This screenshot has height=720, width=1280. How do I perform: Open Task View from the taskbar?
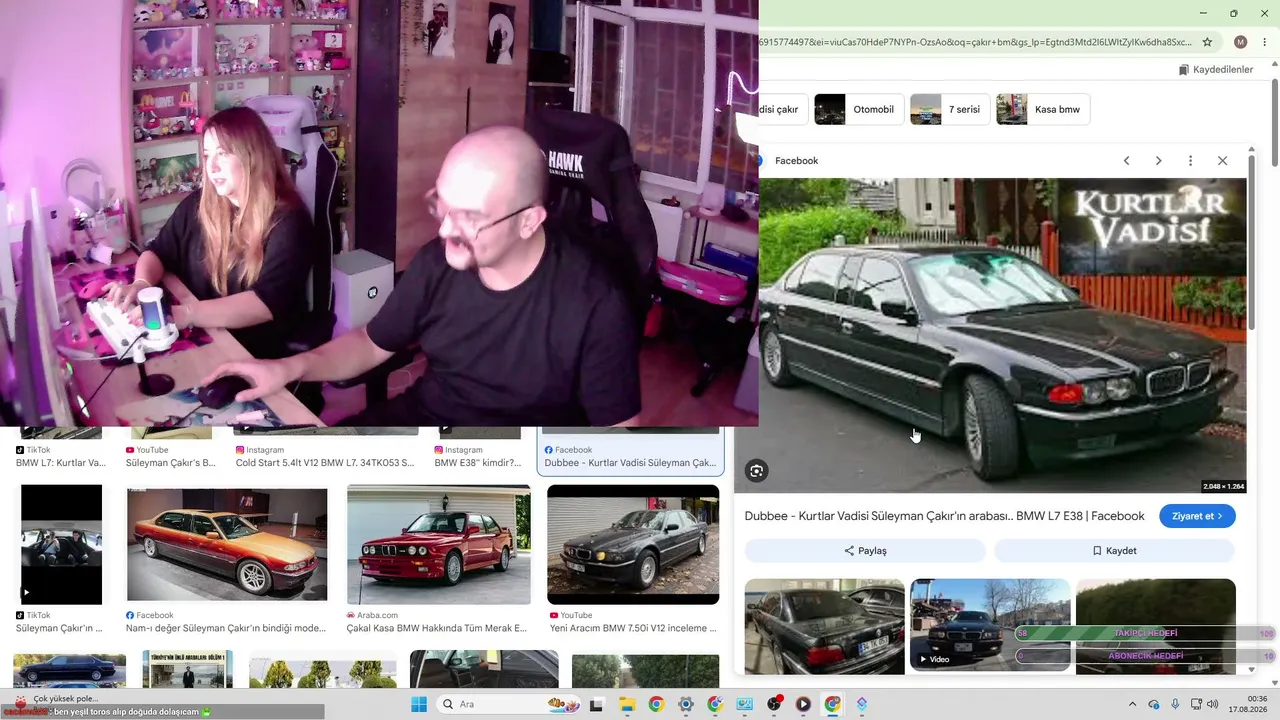[597, 704]
